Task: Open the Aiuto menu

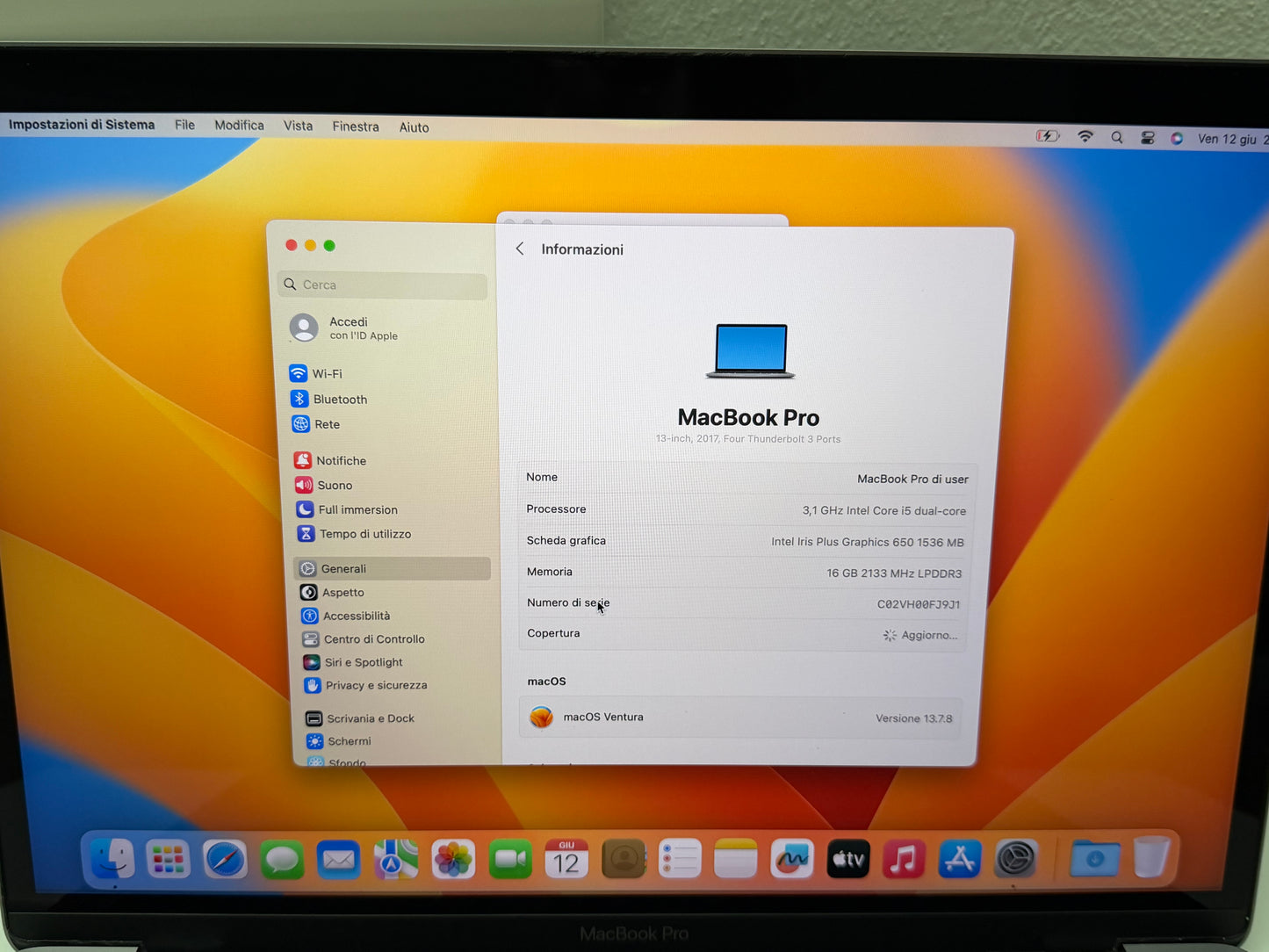Action: [414, 127]
